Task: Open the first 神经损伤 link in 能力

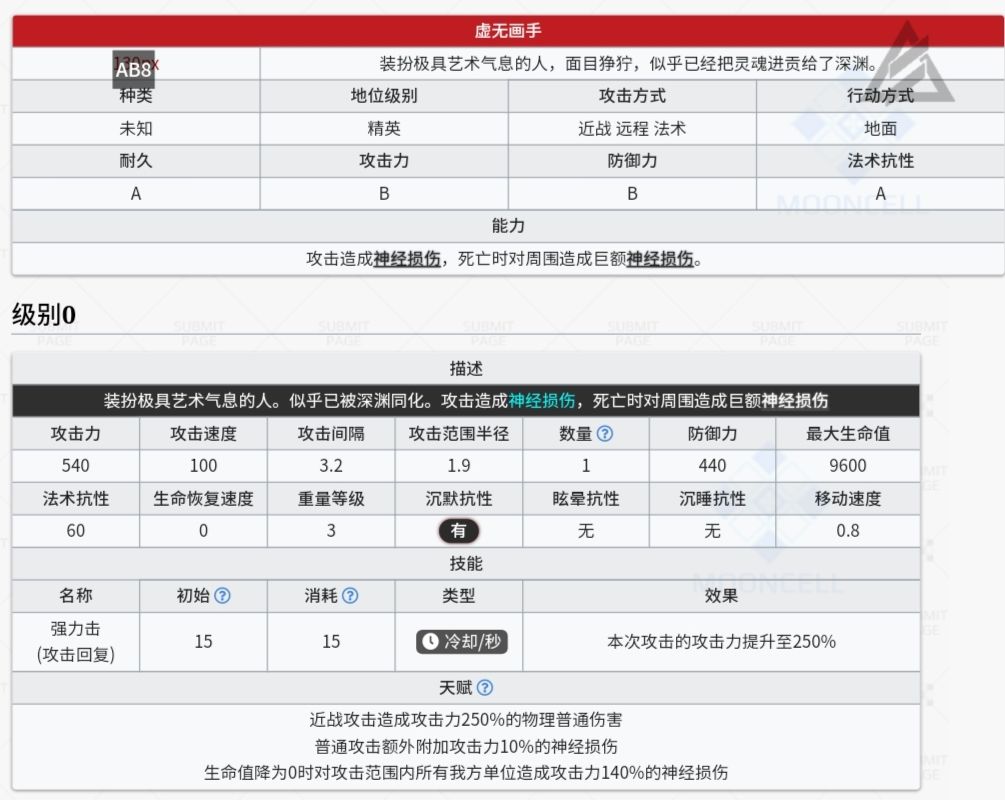Action: pyautogui.click(x=407, y=259)
